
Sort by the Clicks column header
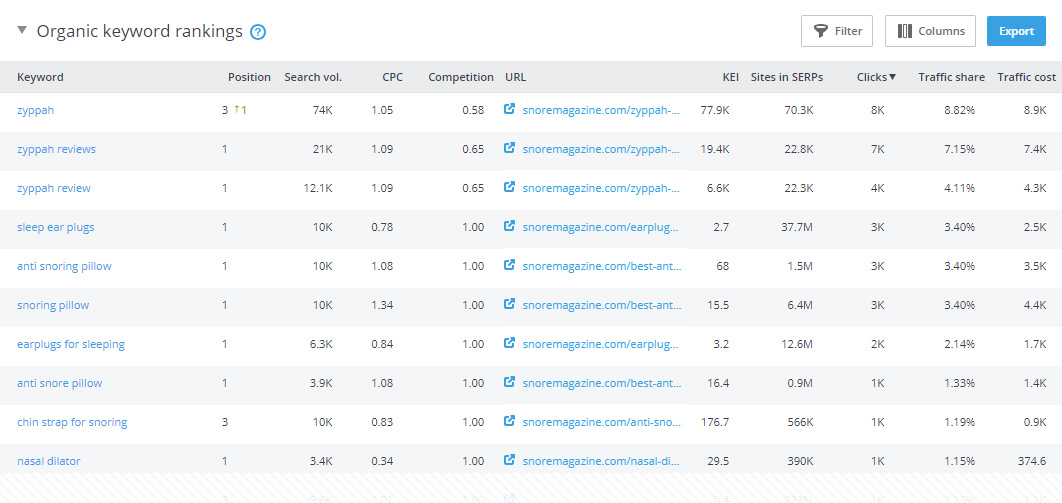tap(876, 77)
